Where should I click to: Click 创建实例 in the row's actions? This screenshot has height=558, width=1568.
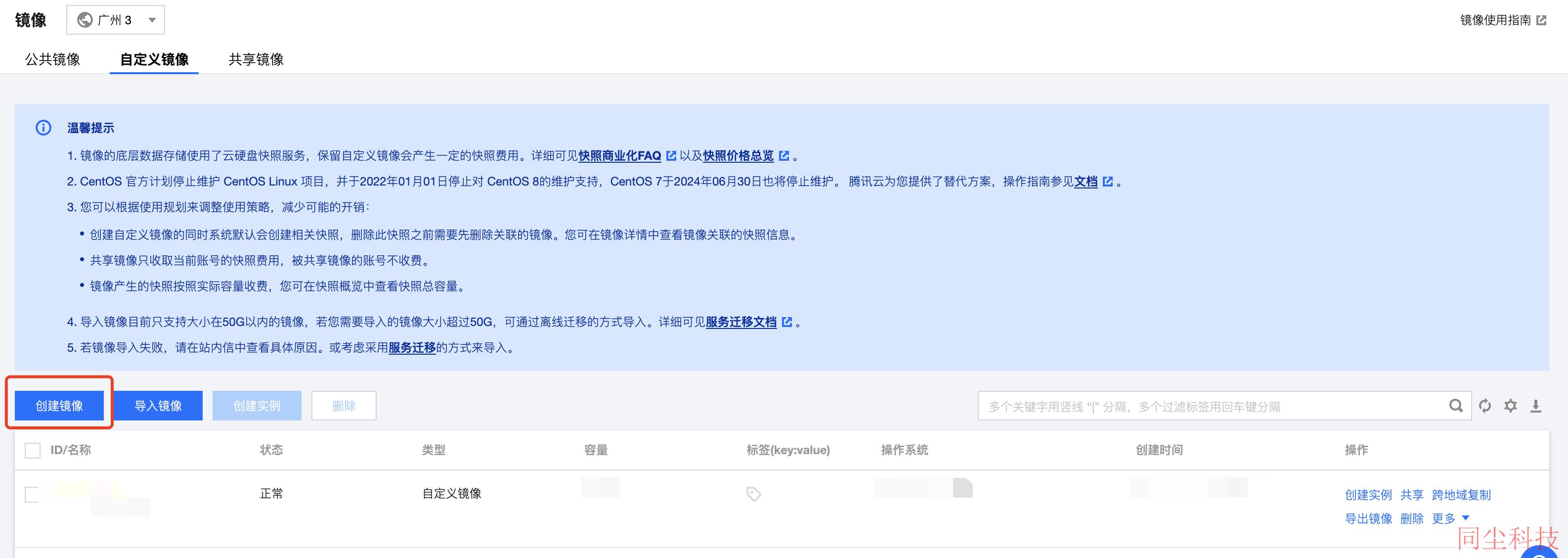[1368, 495]
